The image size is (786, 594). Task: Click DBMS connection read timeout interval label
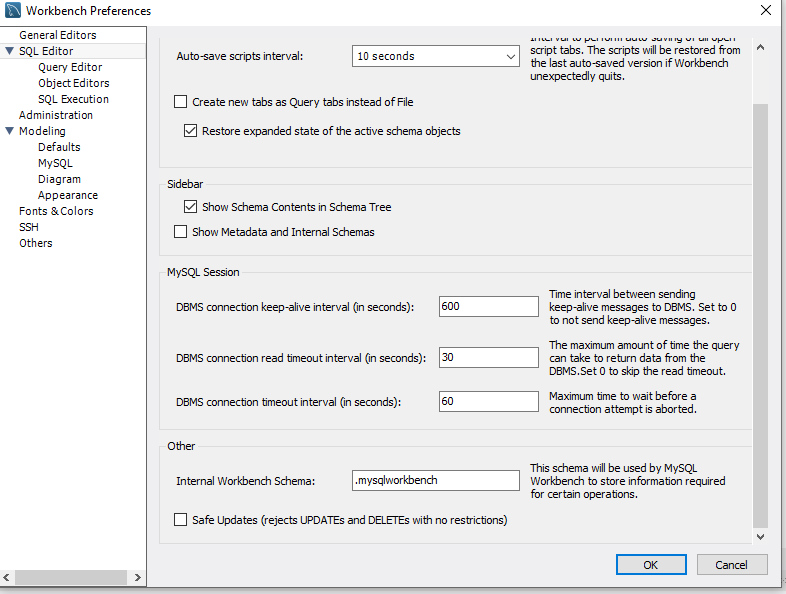pyautogui.click(x=301, y=358)
